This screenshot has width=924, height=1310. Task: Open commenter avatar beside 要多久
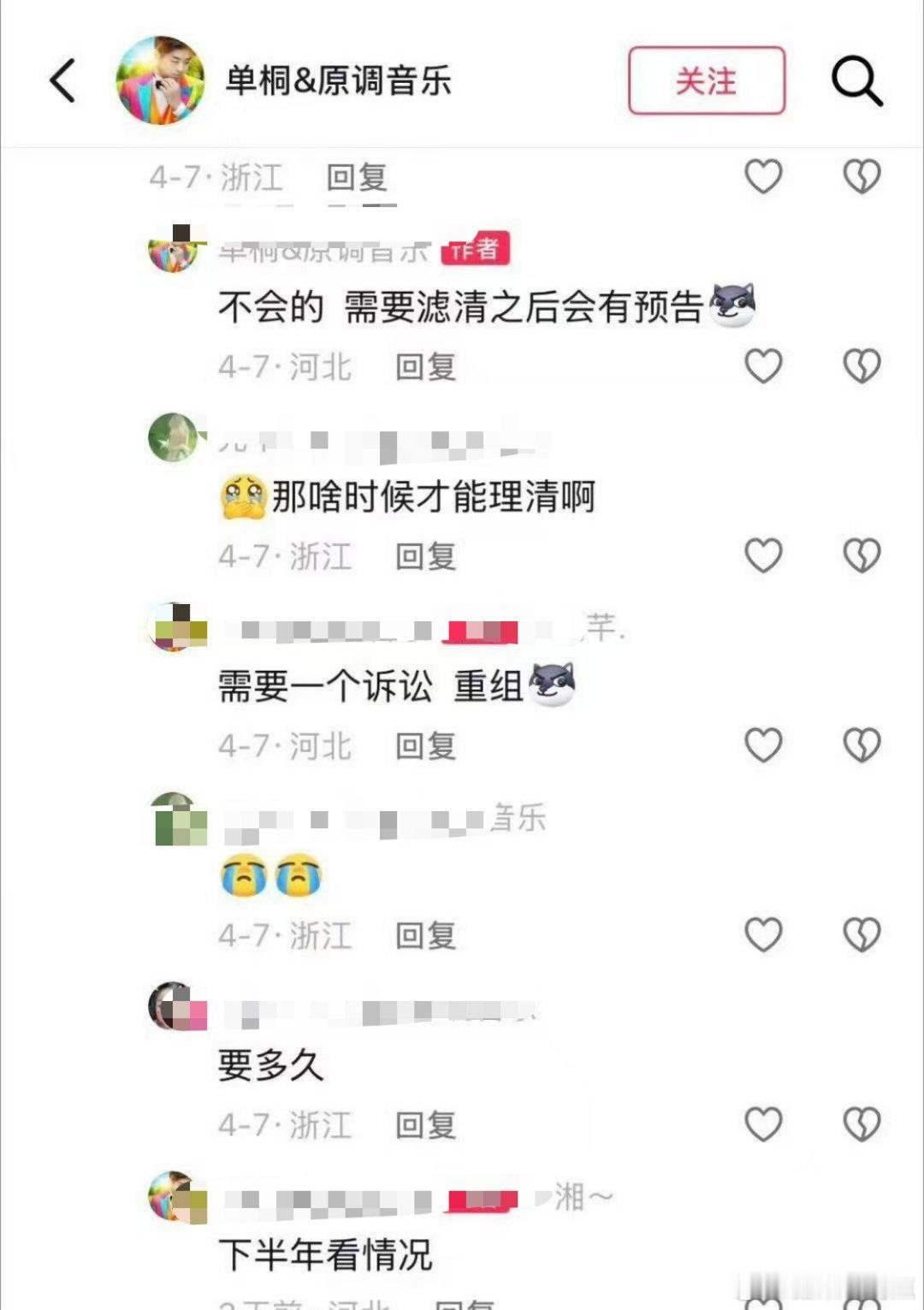[177, 1006]
